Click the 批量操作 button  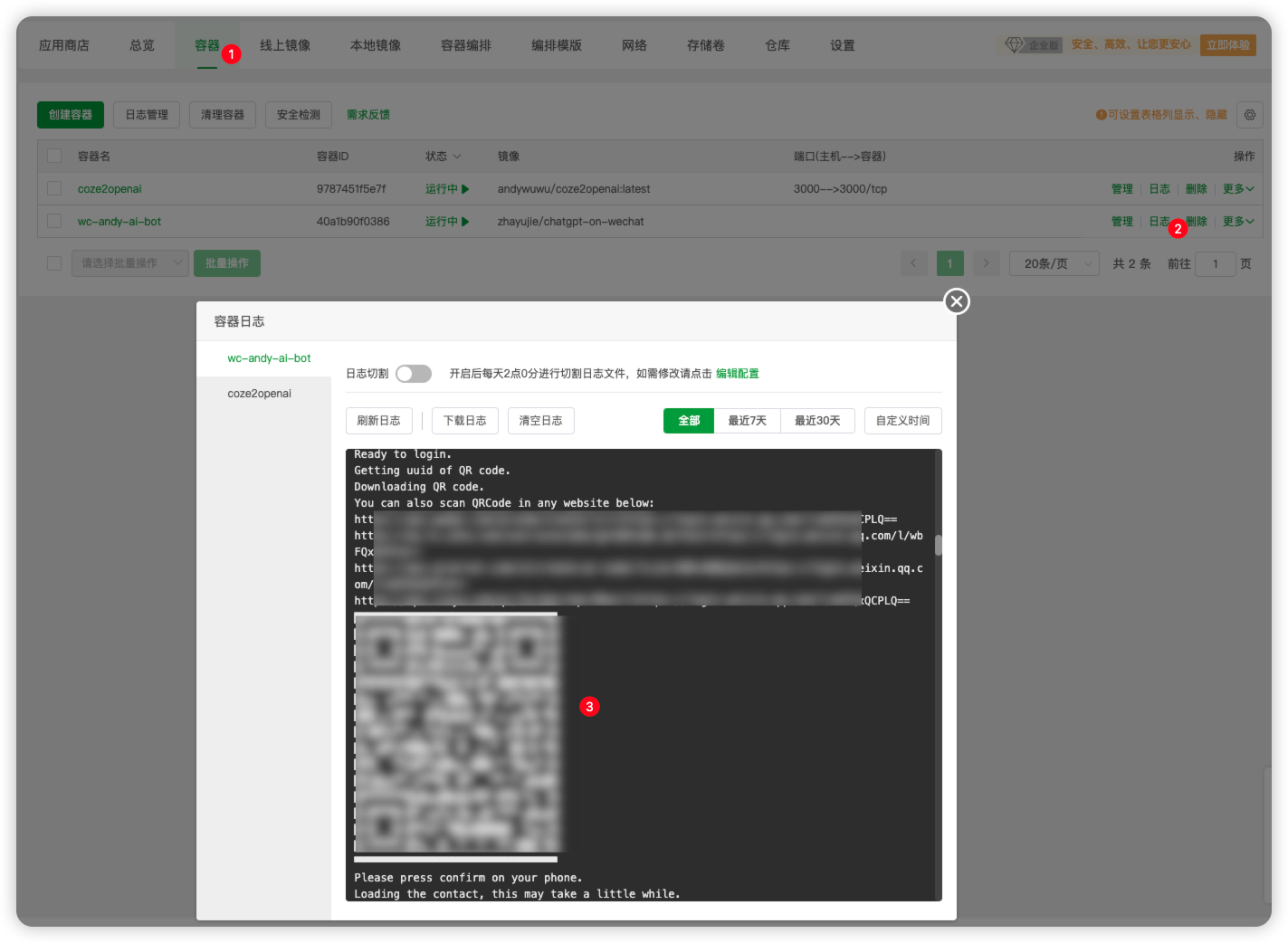(227, 263)
